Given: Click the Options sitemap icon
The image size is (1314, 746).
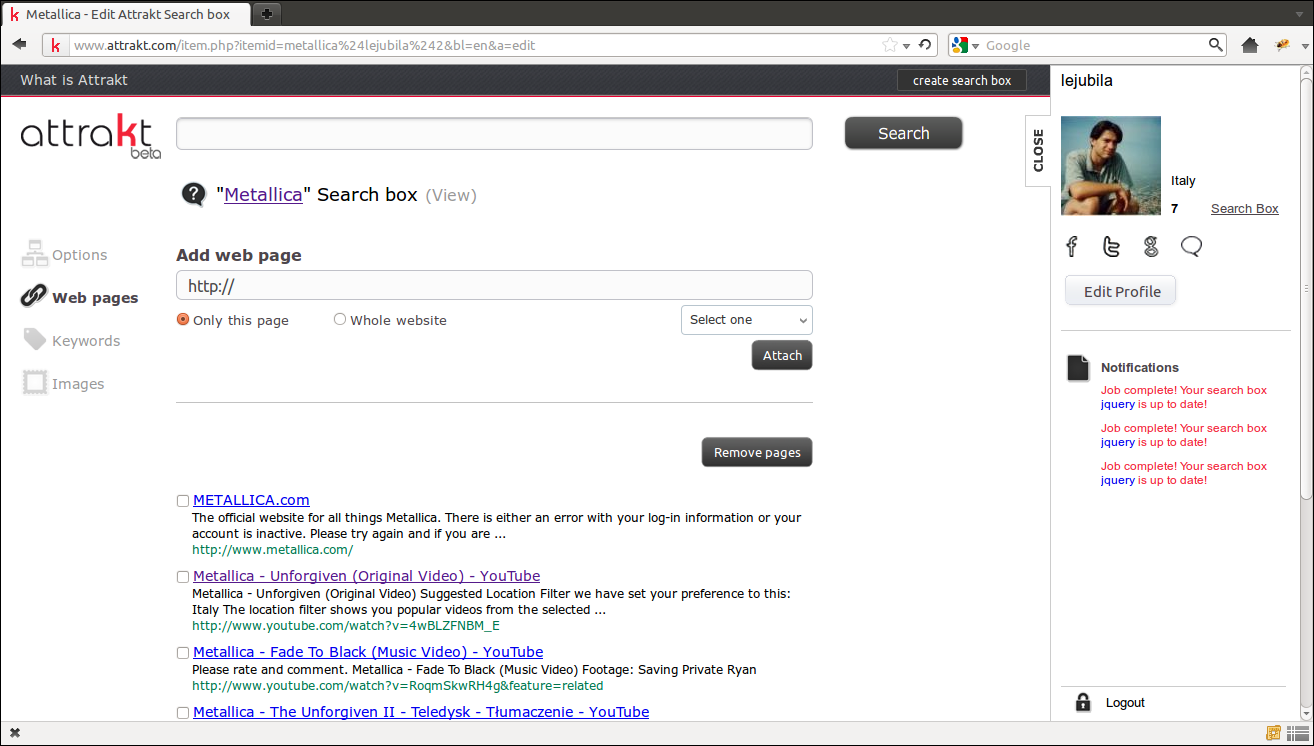Looking at the screenshot, I should click(x=34, y=254).
